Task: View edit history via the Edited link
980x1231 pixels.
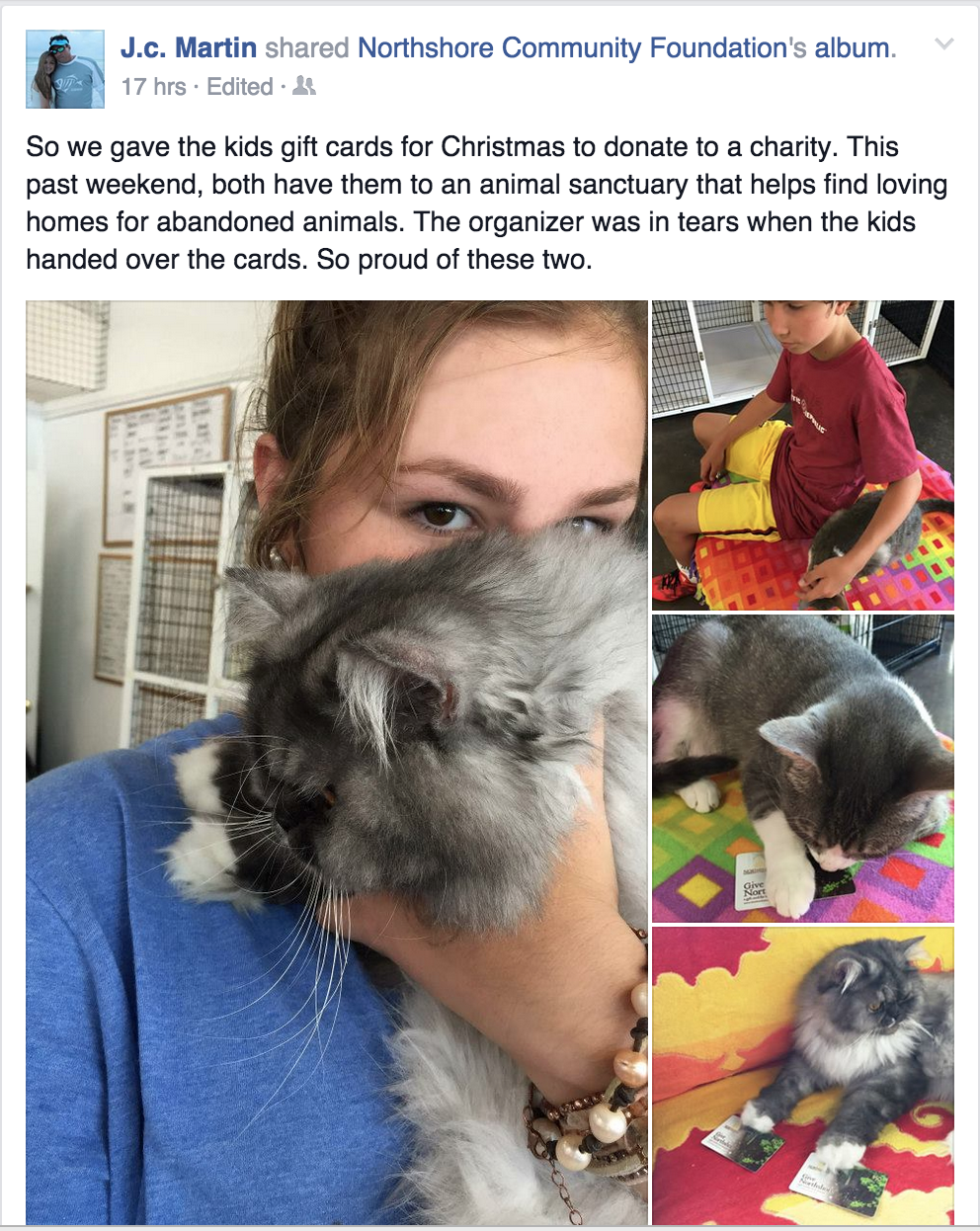Action: point(240,87)
